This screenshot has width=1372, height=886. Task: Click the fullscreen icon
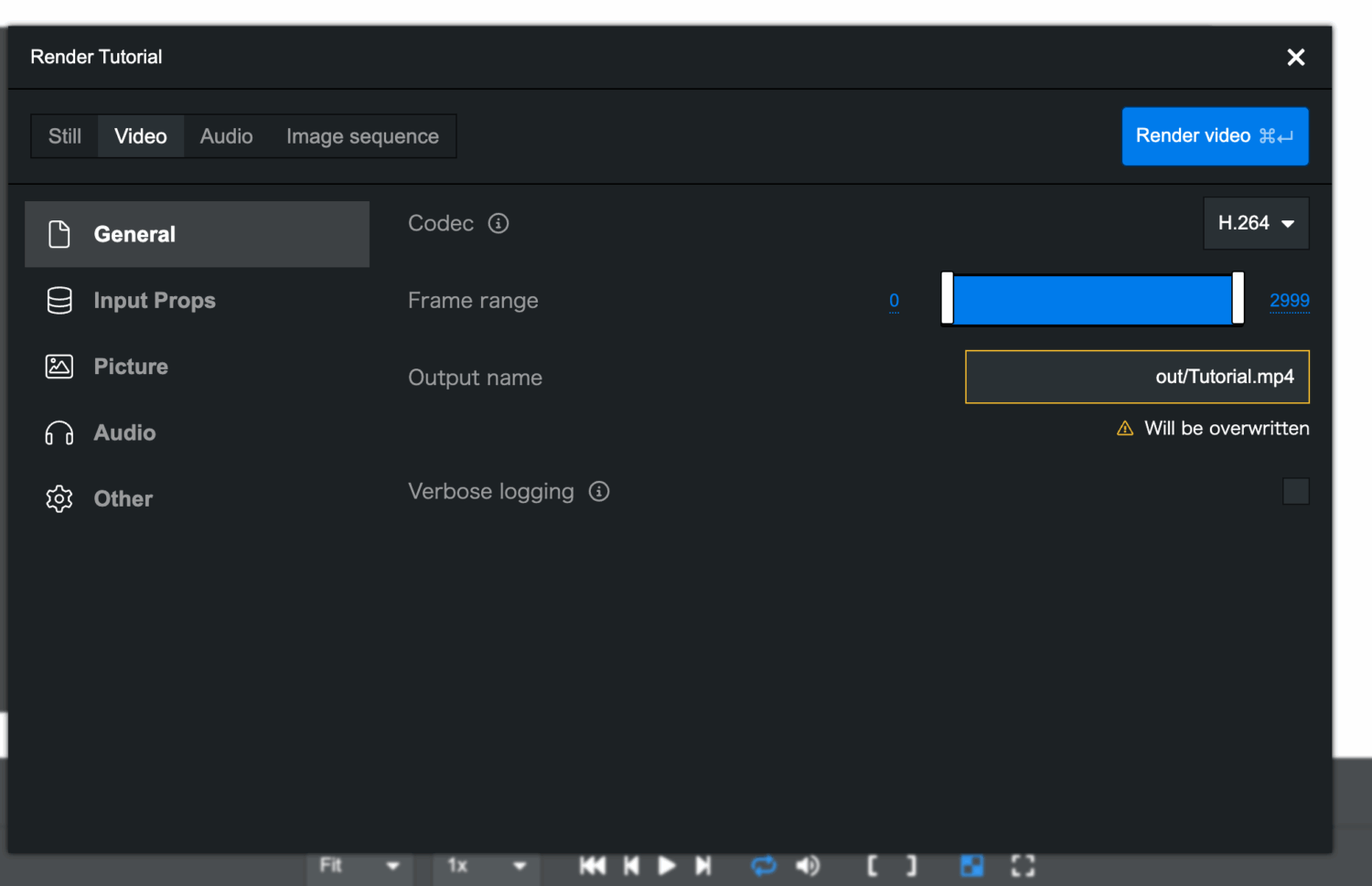point(1023,866)
